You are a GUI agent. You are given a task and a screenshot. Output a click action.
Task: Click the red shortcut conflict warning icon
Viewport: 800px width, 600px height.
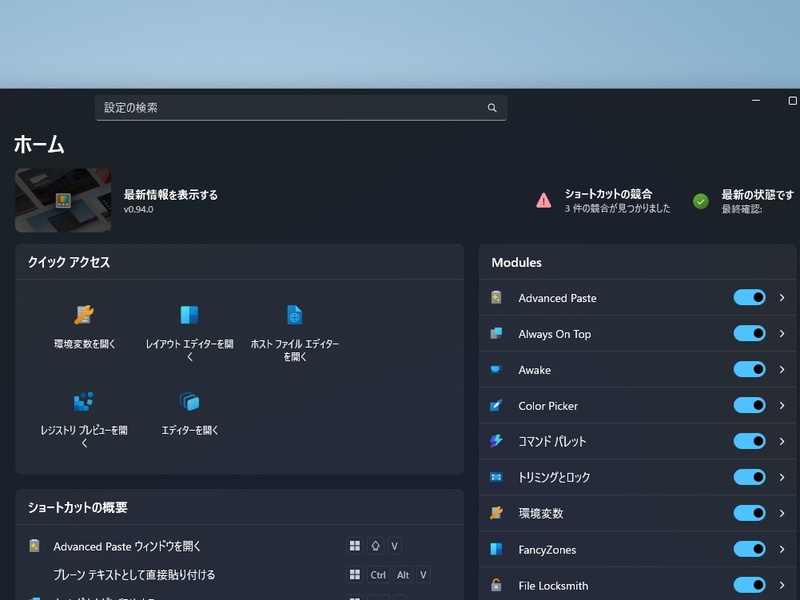(x=543, y=200)
